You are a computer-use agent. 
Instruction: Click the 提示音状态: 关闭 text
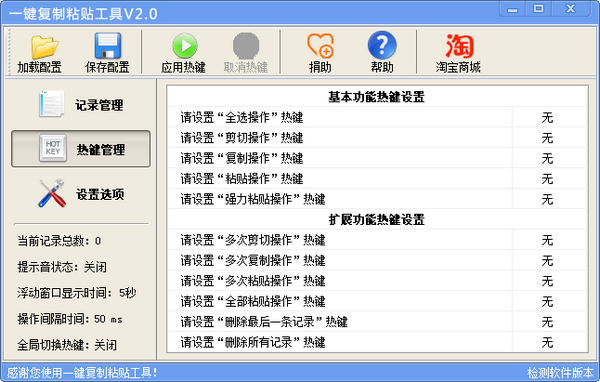pos(62,267)
